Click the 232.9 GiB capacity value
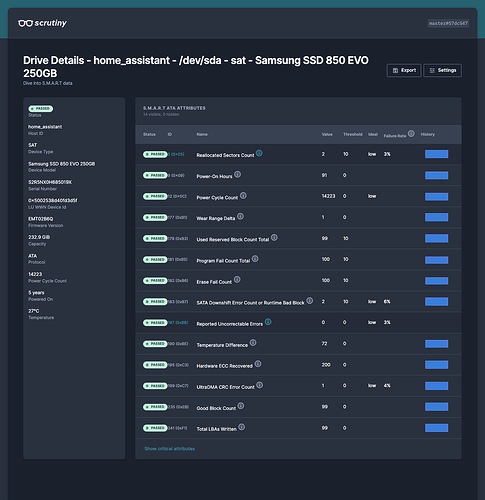485x500 pixels. point(39,237)
